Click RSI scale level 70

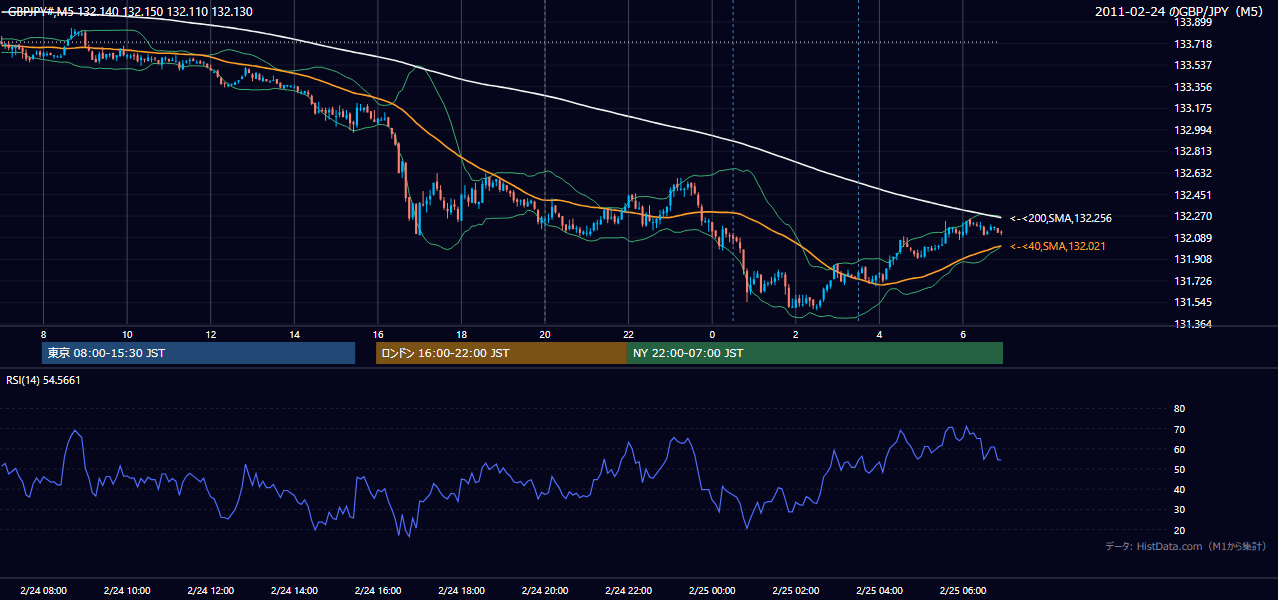(1179, 429)
